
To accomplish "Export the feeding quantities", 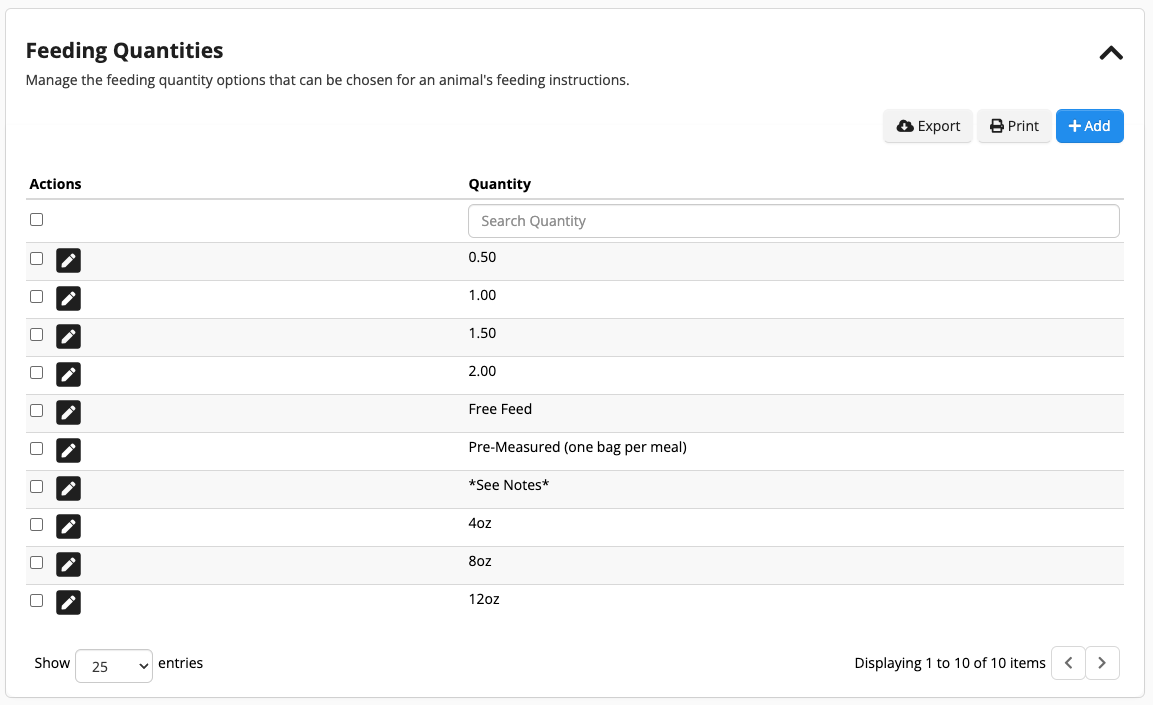I will tap(928, 126).
